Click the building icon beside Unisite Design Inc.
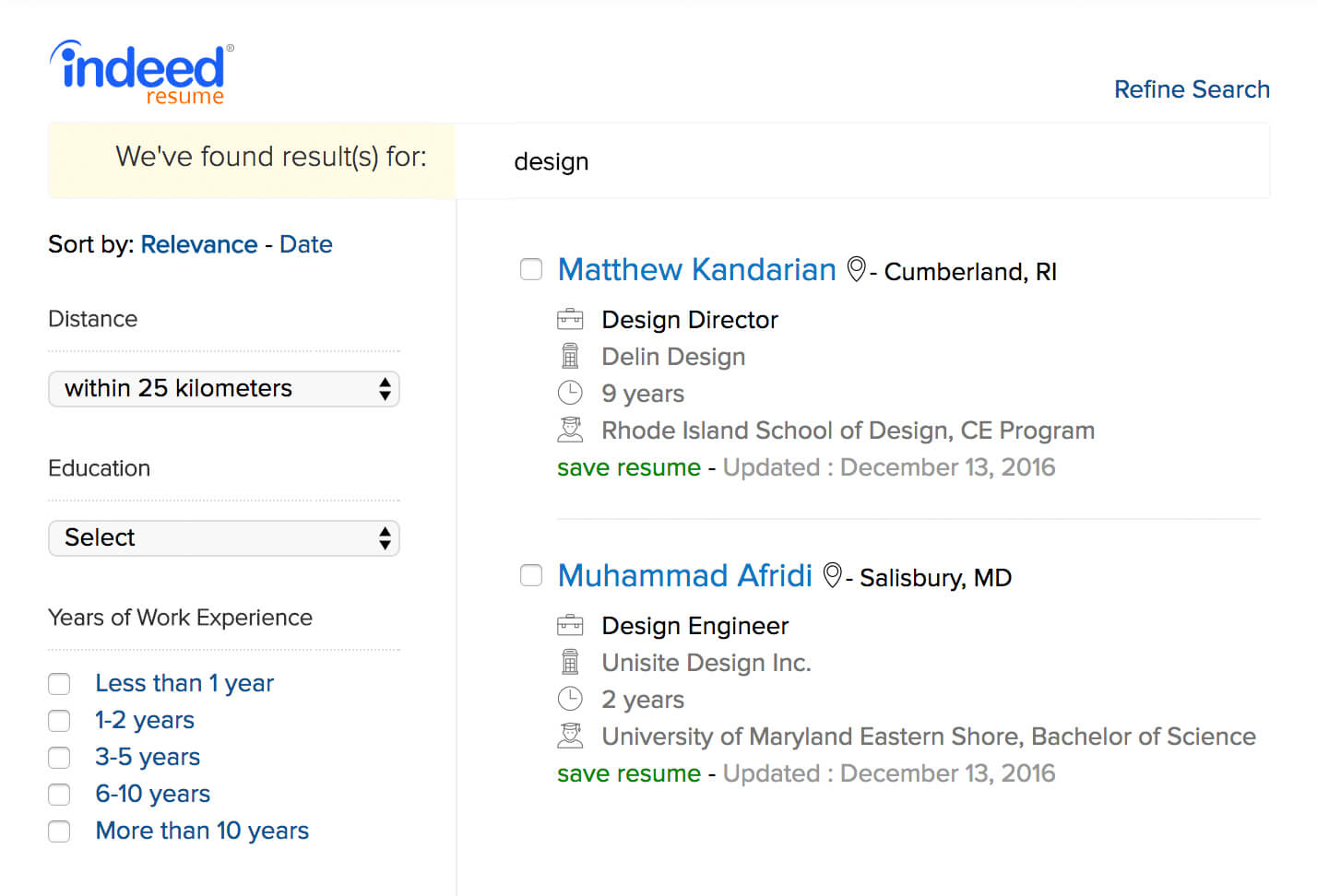 (x=570, y=662)
